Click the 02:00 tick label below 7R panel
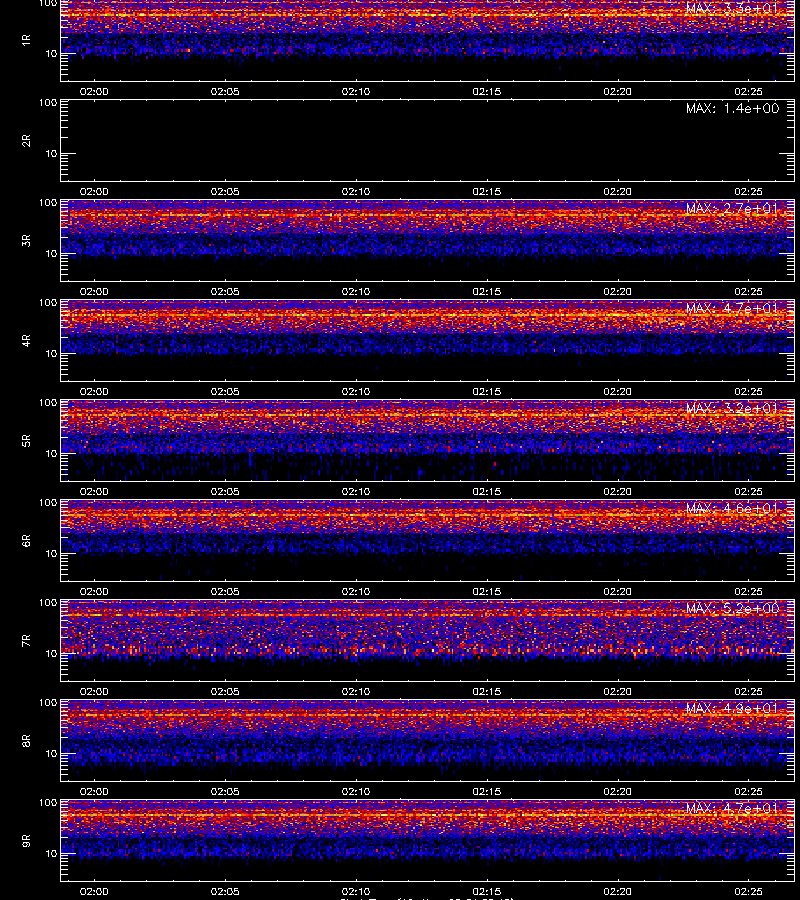This screenshot has width=800, height=900. click(x=94, y=691)
